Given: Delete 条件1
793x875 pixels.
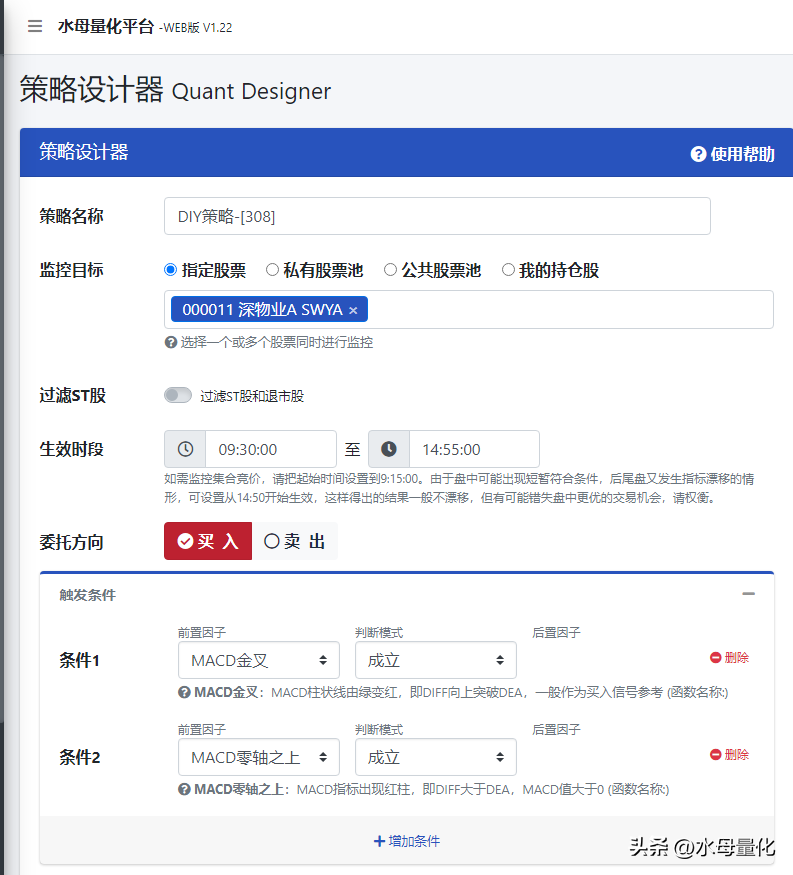Looking at the screenshot, I should (x=729, y=658).
